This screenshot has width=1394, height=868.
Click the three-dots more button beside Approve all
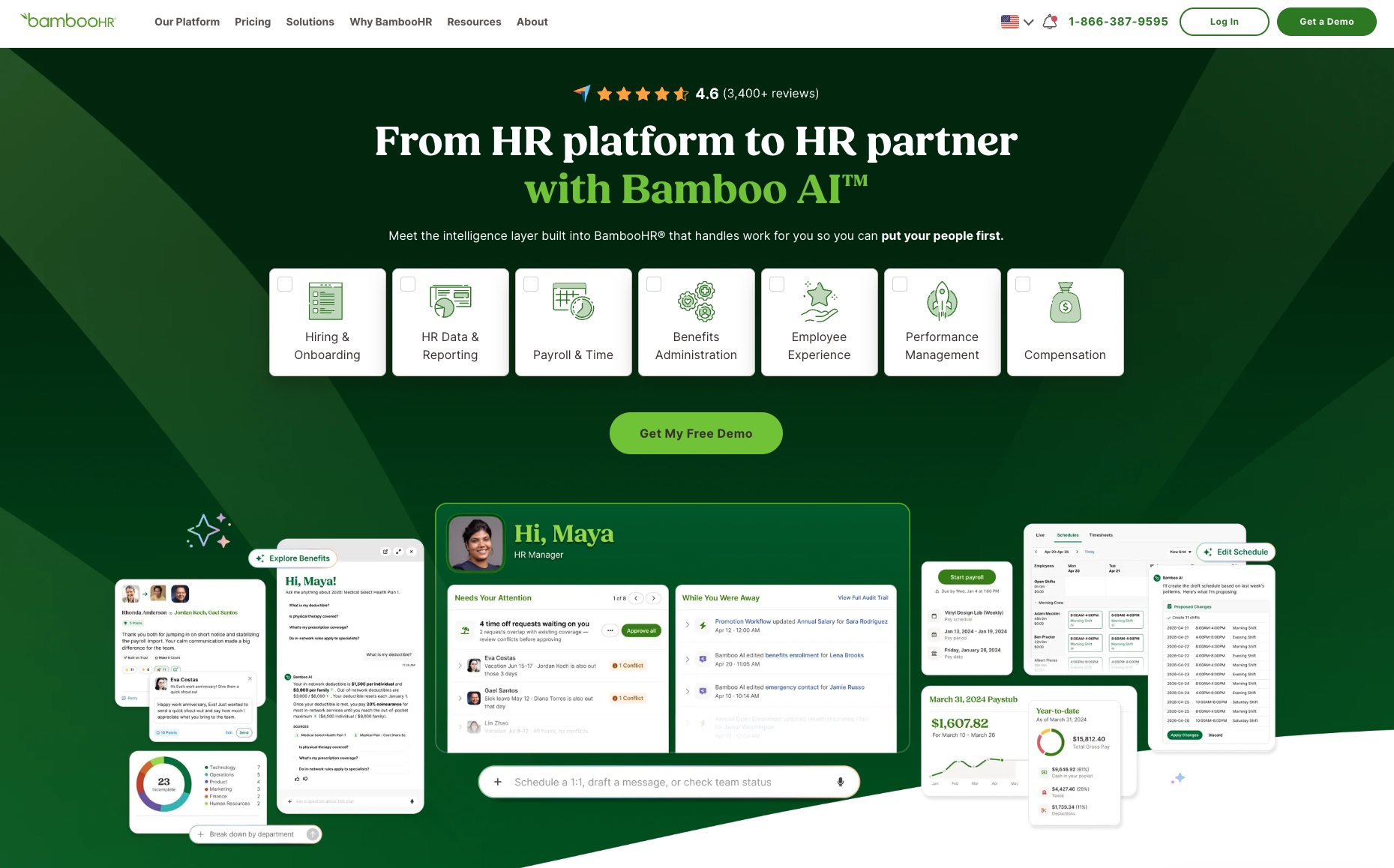tap(610, 630)
